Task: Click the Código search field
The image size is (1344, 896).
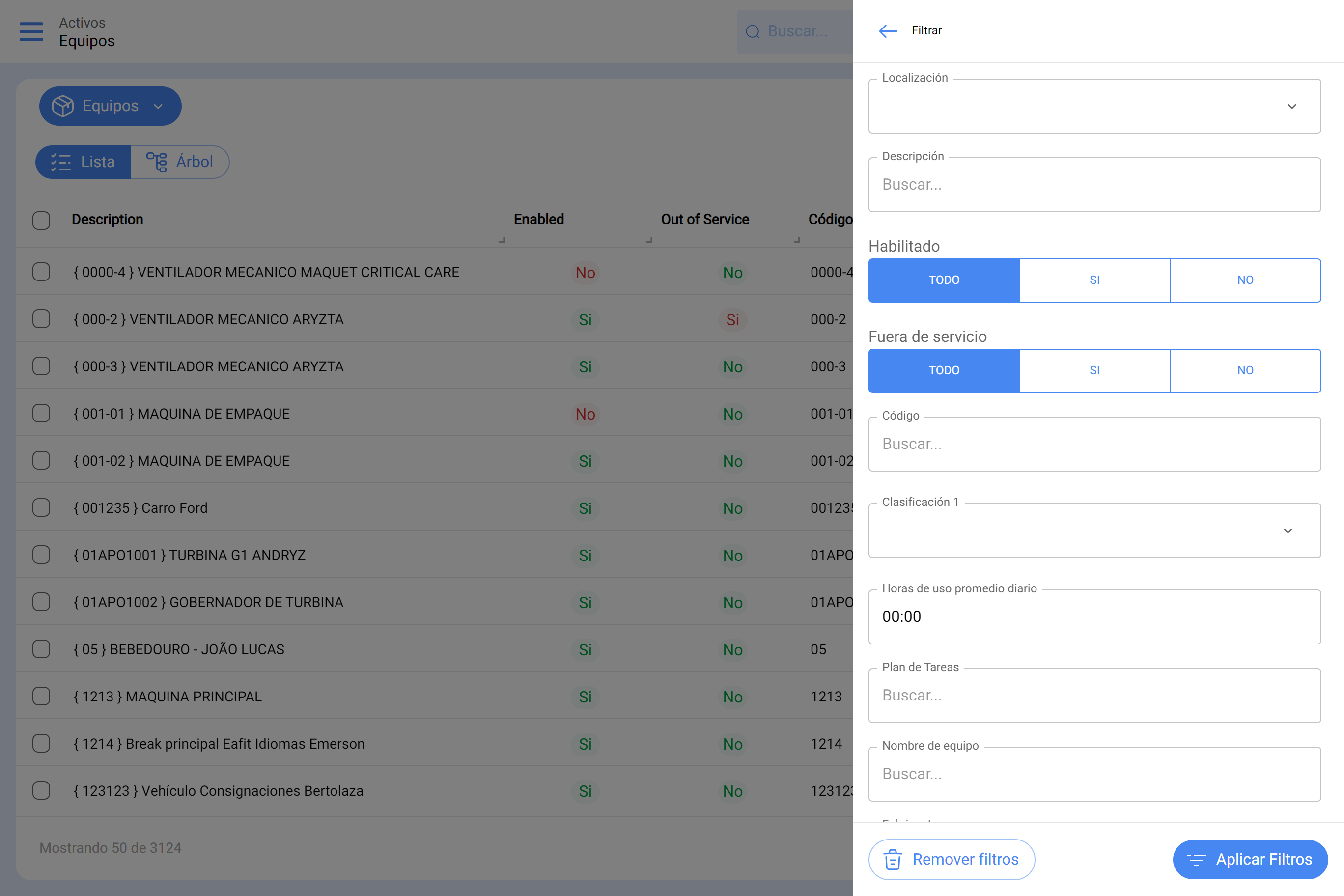Action: [1094, 444]
